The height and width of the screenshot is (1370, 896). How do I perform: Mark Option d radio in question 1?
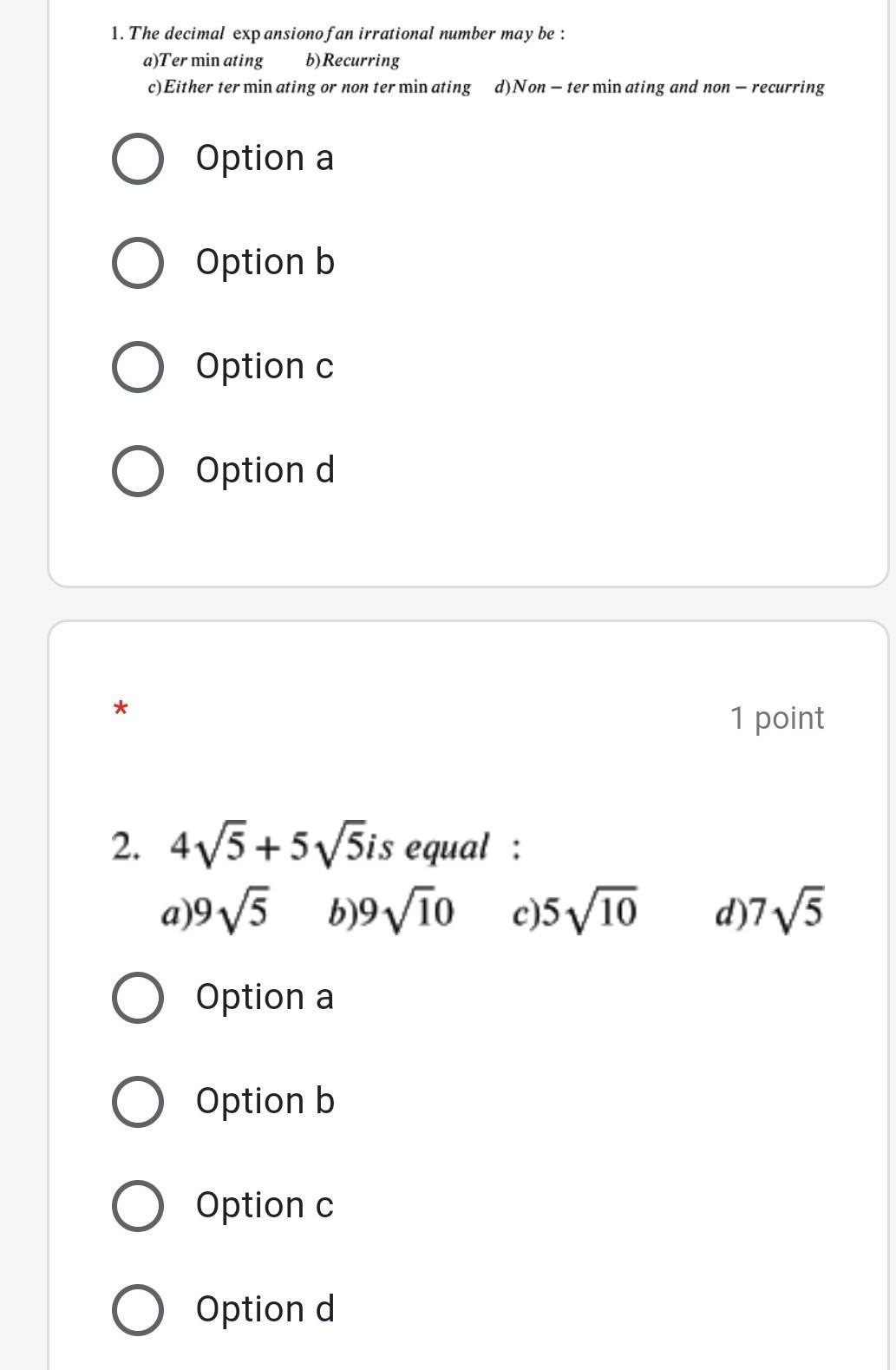(x=138, y=471)
